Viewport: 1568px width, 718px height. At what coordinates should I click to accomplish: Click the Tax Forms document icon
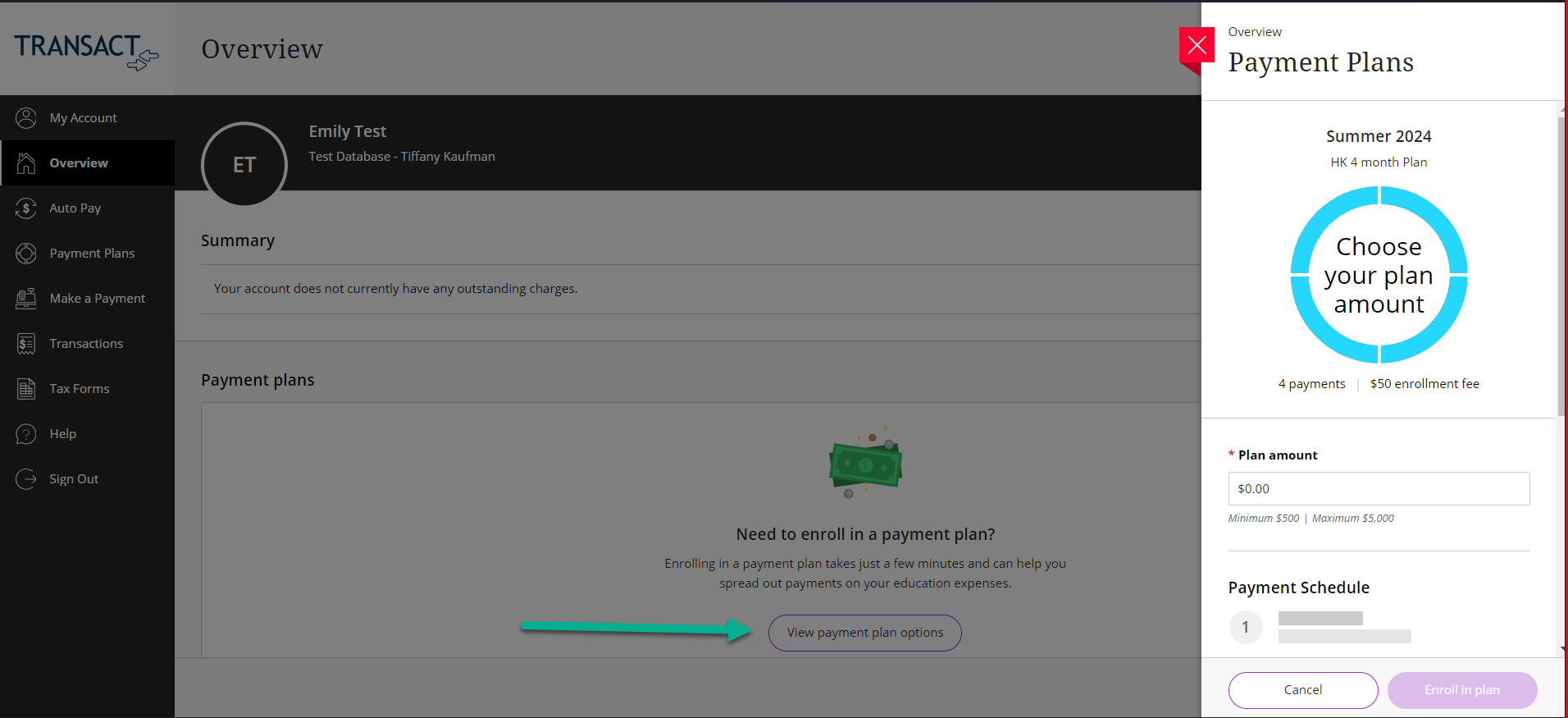26,389
